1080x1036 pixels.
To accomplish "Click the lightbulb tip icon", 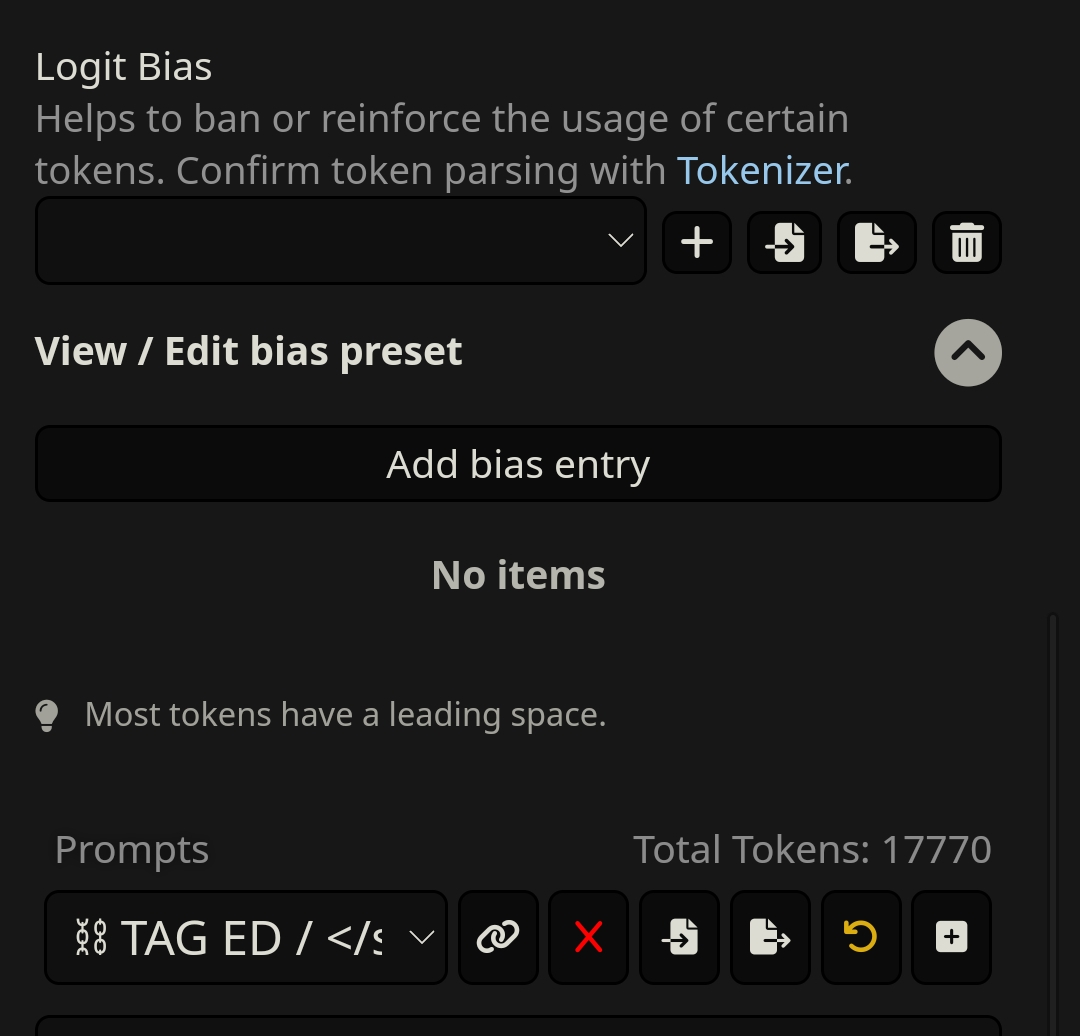I will 47,716.
